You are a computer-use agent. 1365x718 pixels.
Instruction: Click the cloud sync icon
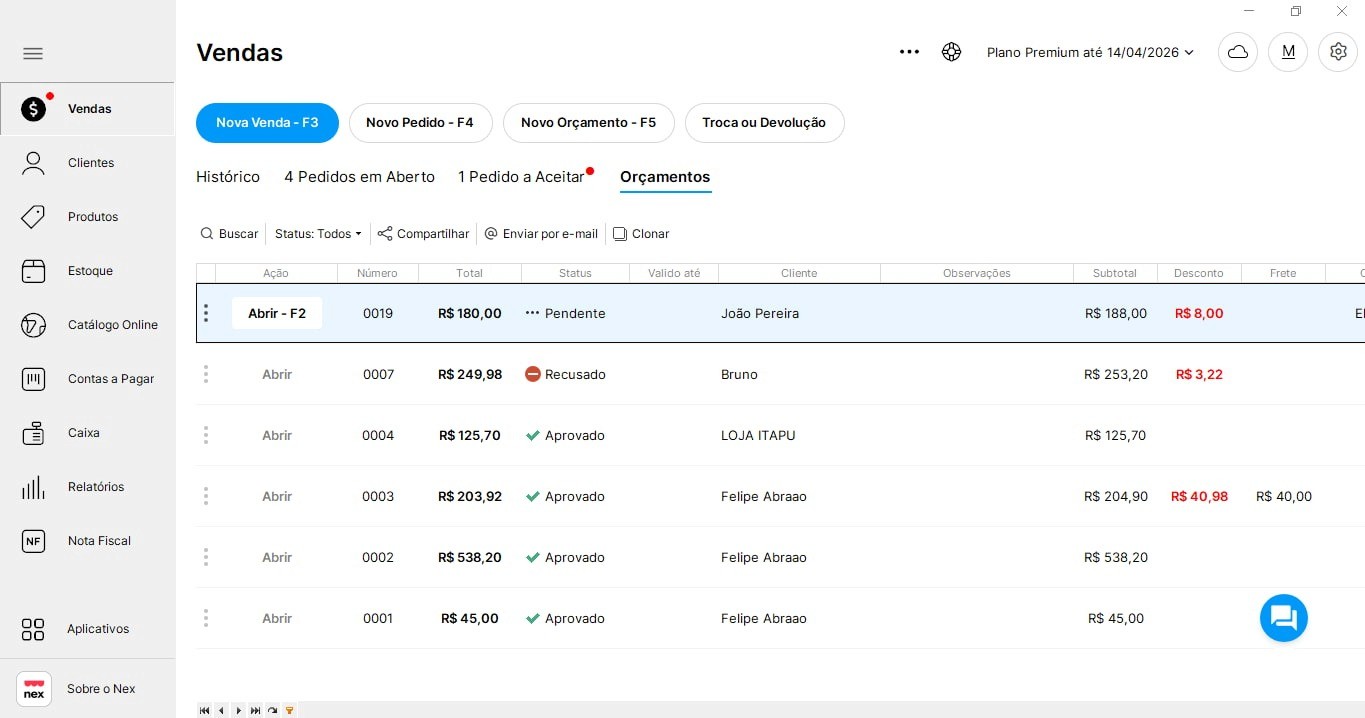pos(1238,52)
